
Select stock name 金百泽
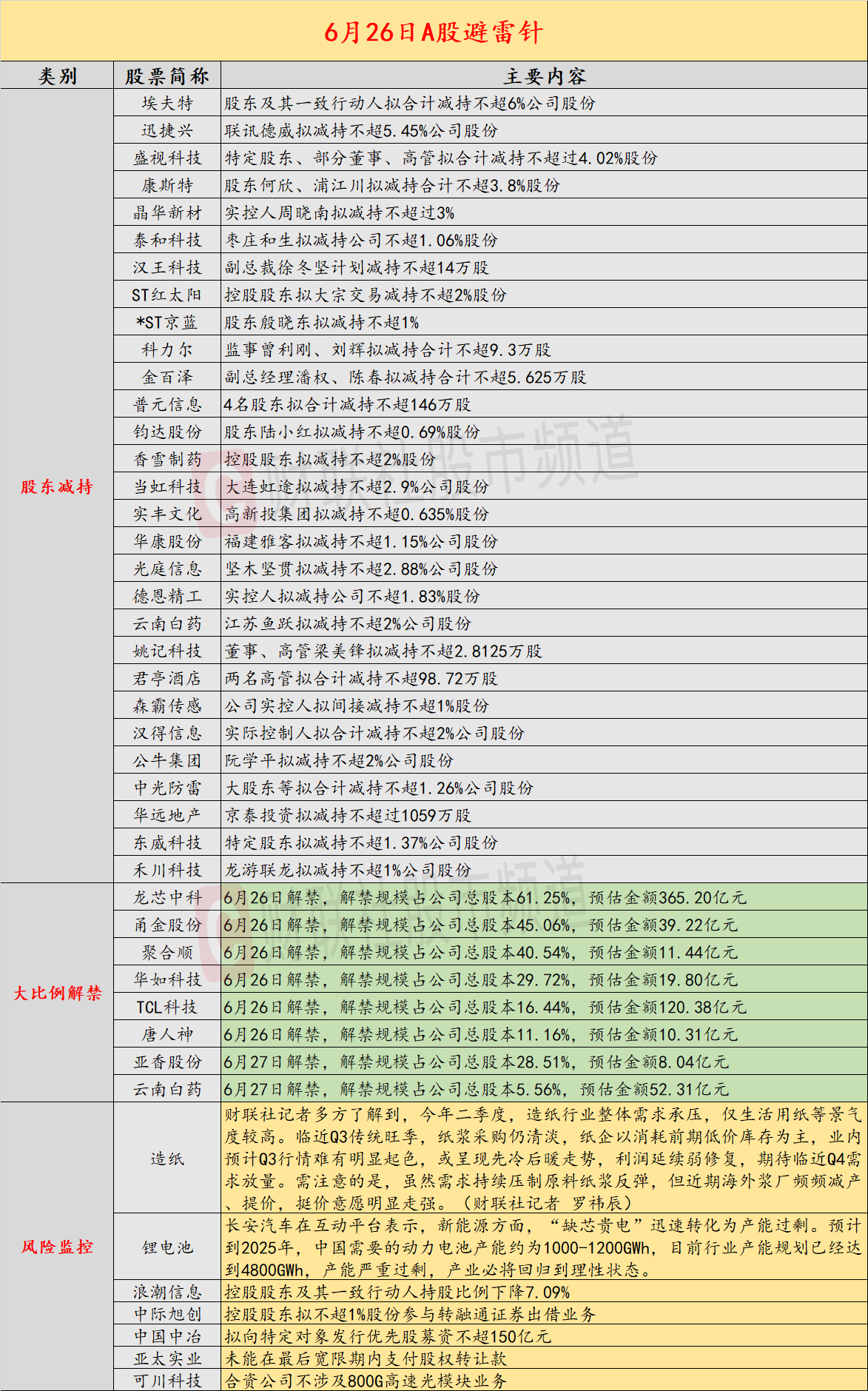pyautogui.click(x=167, y=377)
